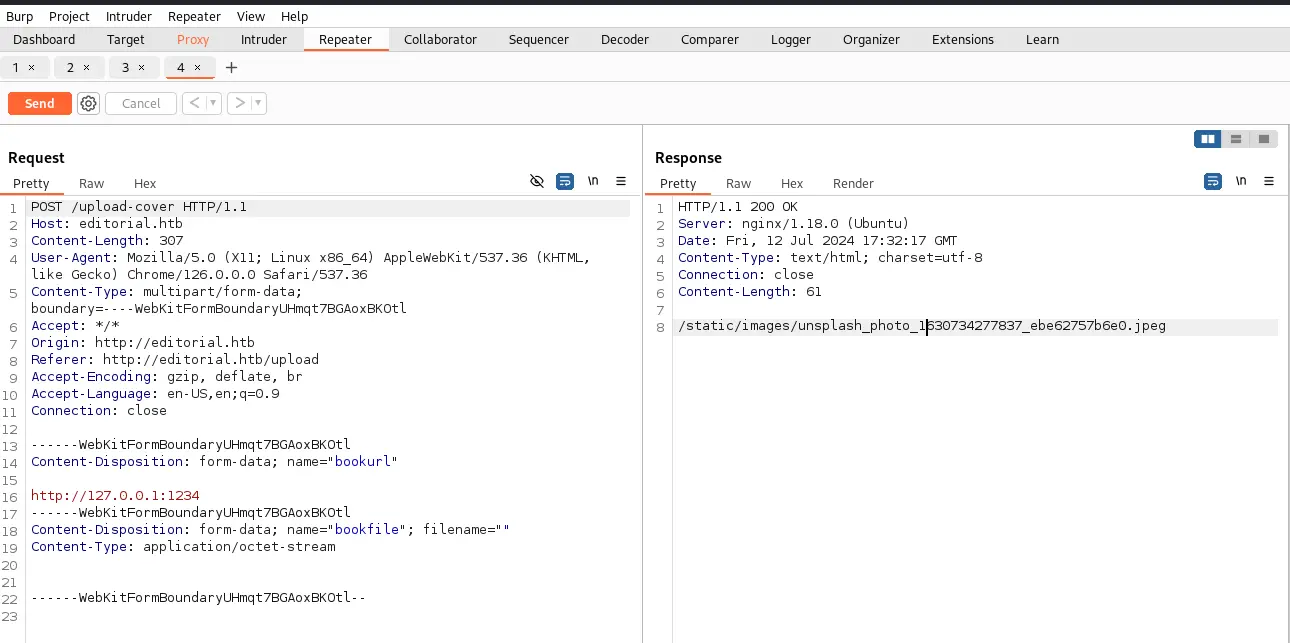Select top-bottom split layout icon

(x=1236, y=139)
